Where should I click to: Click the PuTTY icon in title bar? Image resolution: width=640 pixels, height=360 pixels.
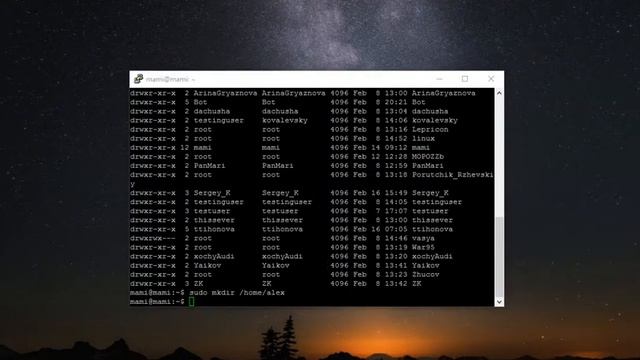click(138, 79)
